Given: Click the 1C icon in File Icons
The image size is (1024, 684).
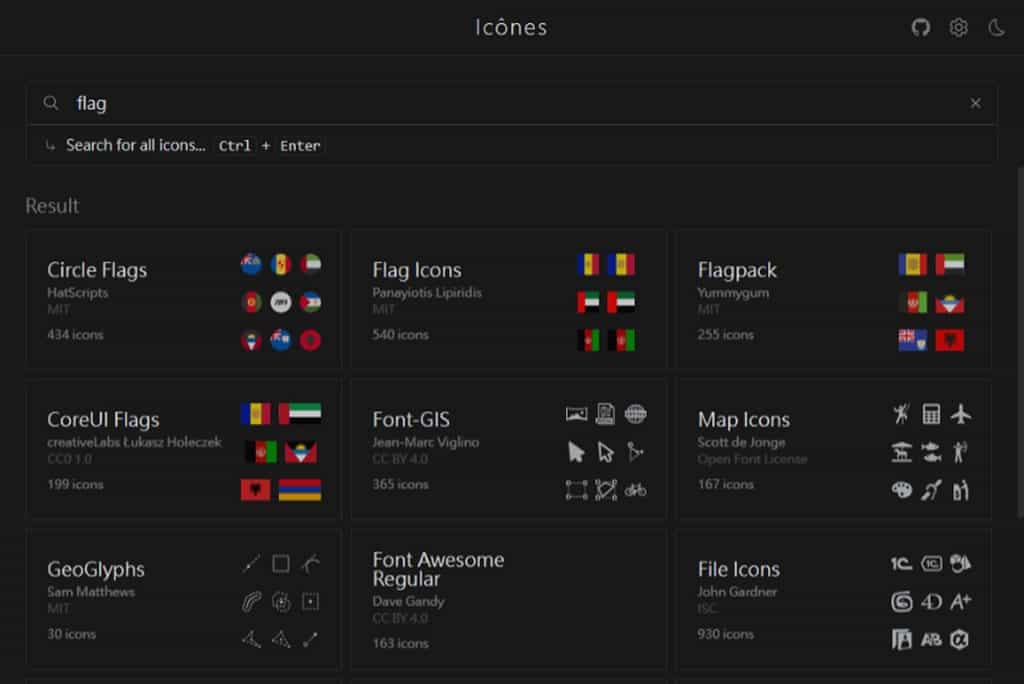Looking at the screenshot, I should pos(901,563).
